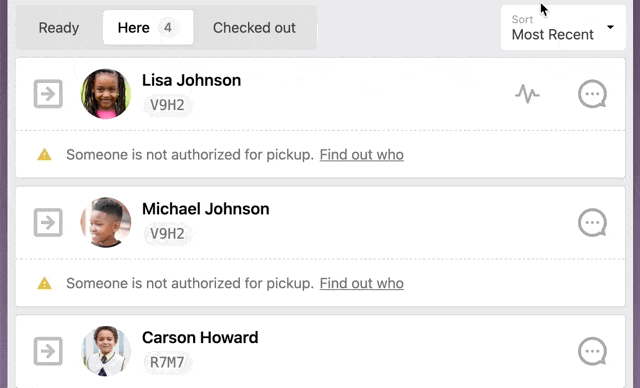Click the R7M7 code badge
Viewport: 640px width, 388px height.
click(x=167, y=362)
